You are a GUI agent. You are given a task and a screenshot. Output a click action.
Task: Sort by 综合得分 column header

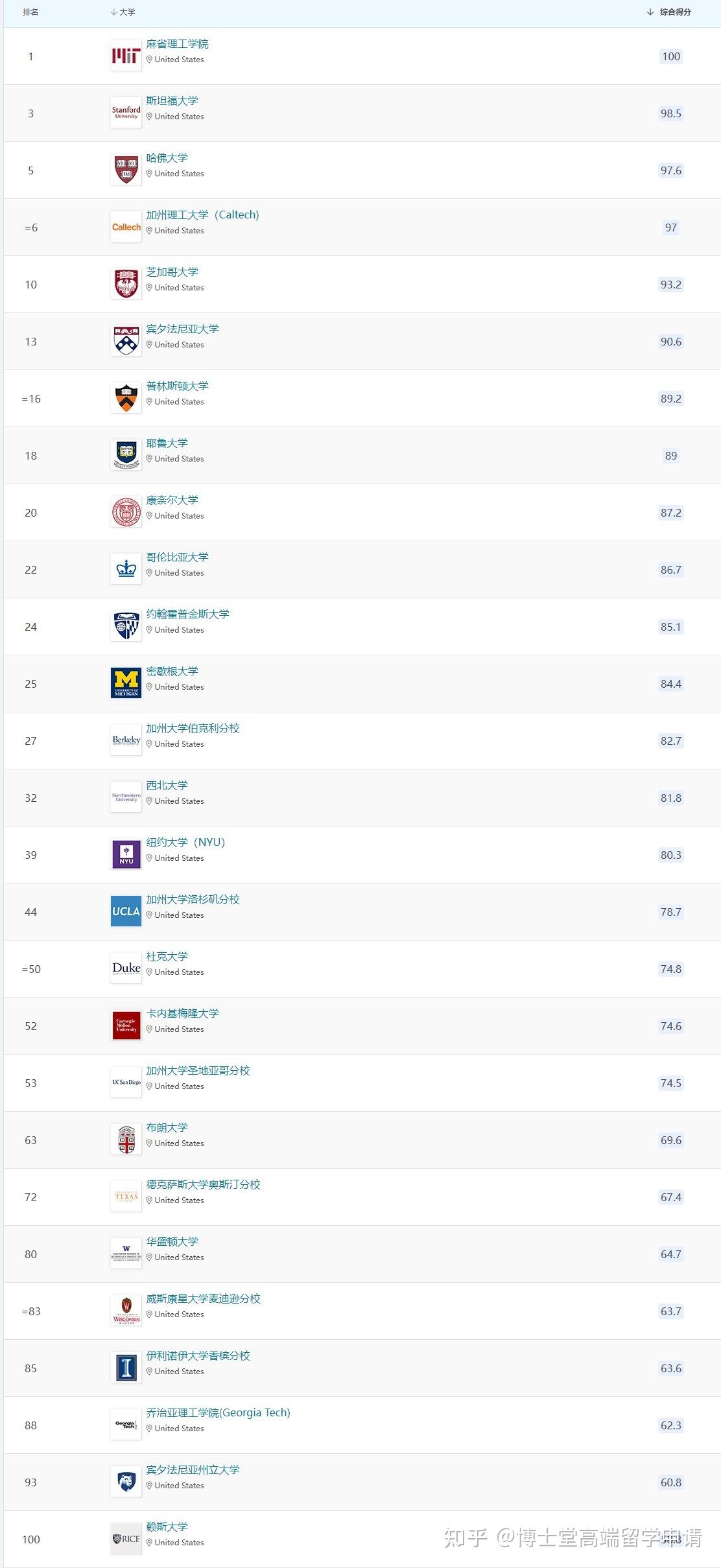675,12
